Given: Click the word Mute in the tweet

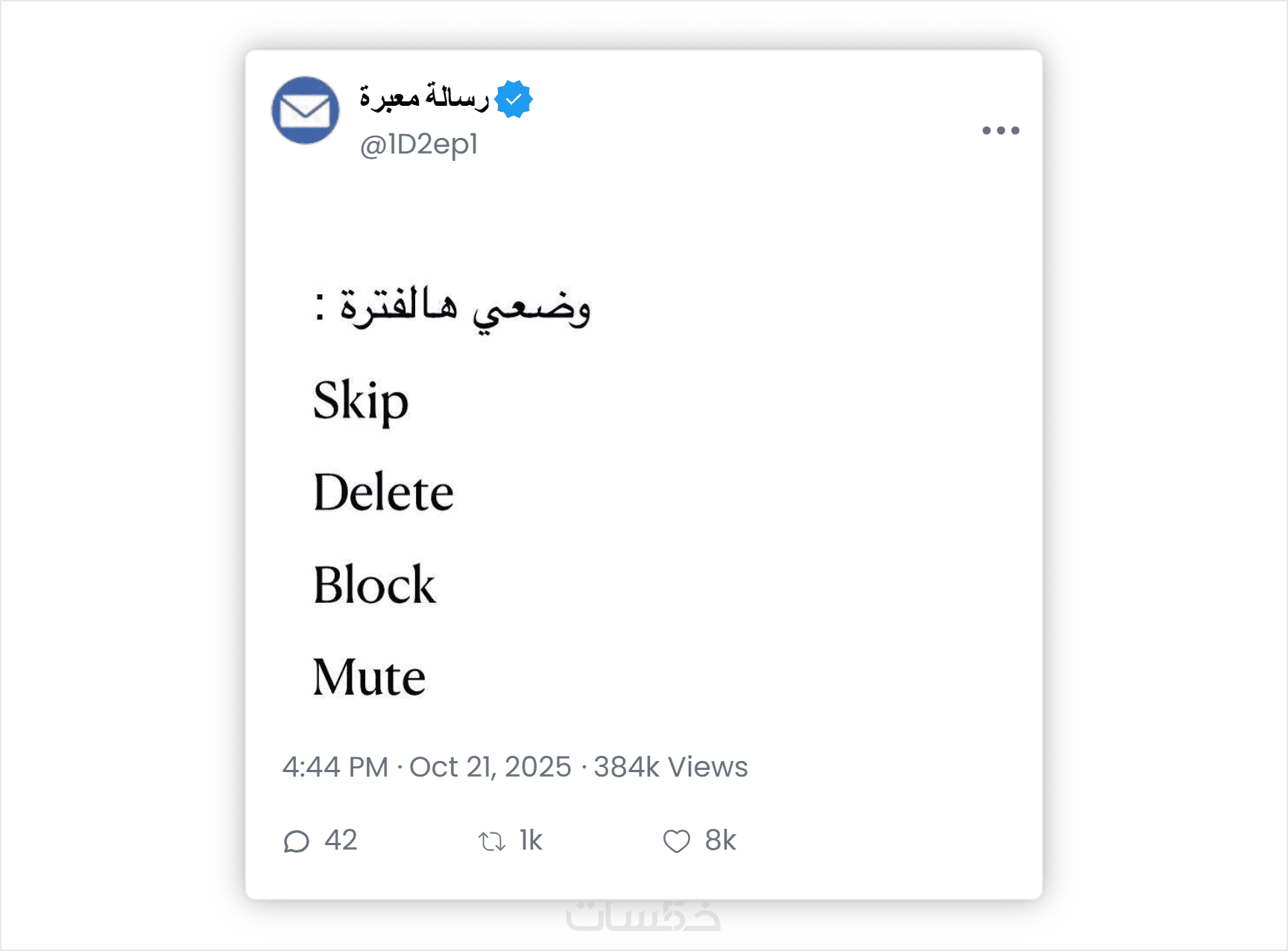Looking at the screenshot, I should coord(369,677).
